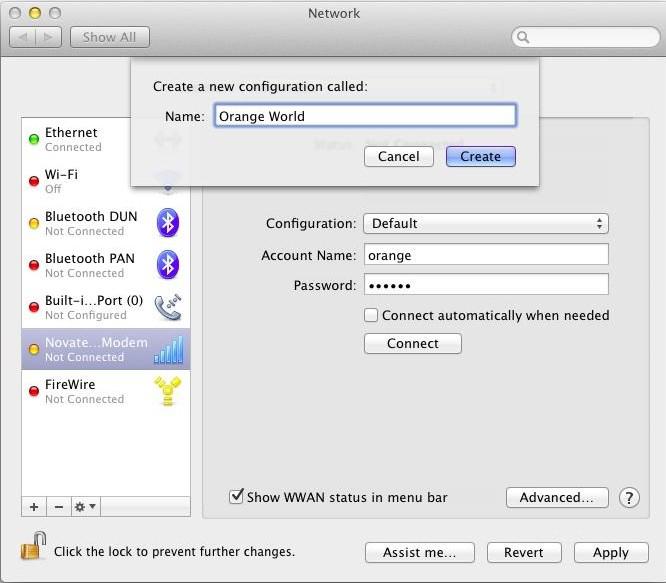Screen dimensions: 666x583
Task: Enable Connect automatically when needed
Action: (372, 315)
